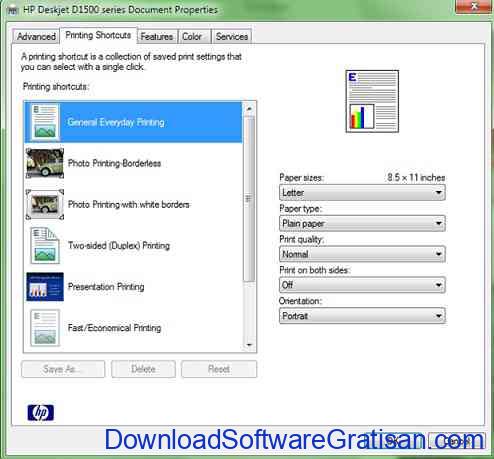Select 'Fast/Economical Printing' text
Screen dimensions: 494x459
115,328
